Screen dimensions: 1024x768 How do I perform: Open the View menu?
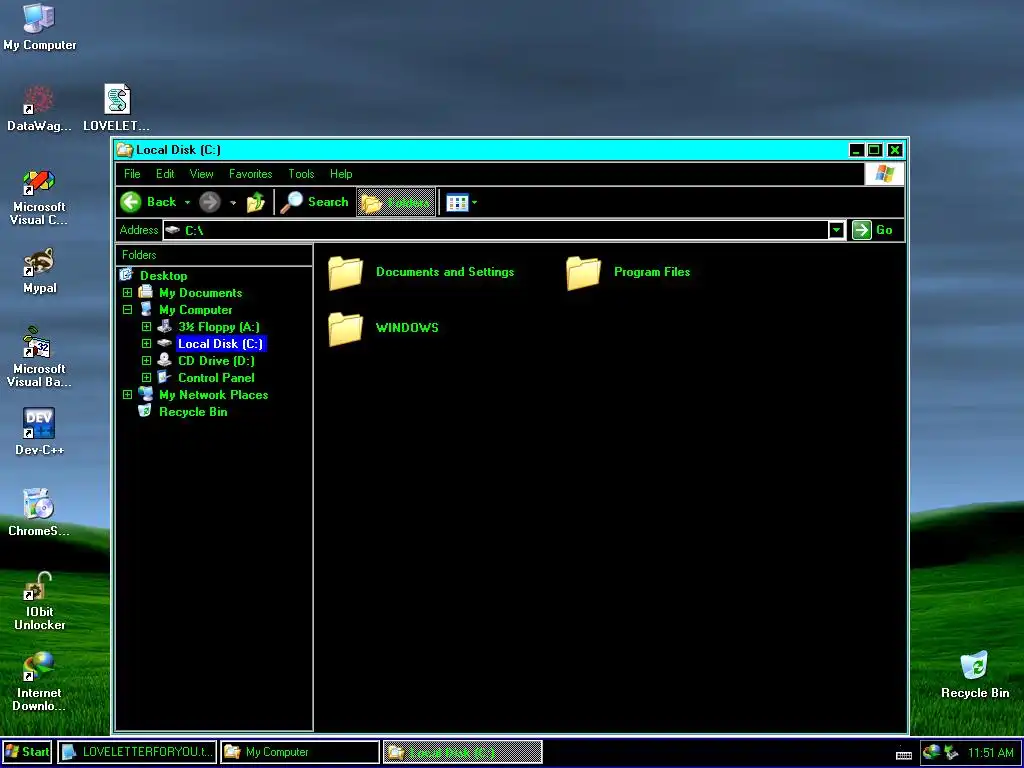coord(201,174)
